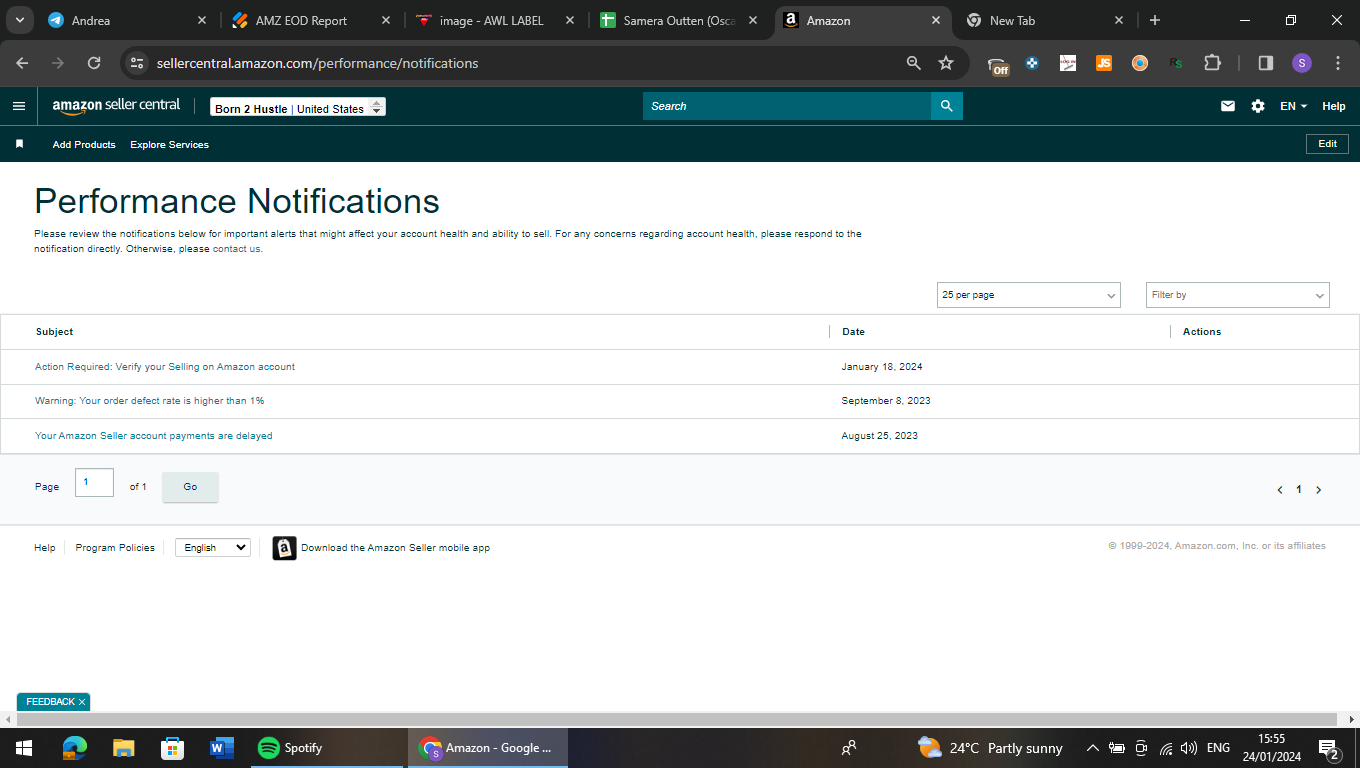Open the Seller Central settings gear
This screenshot has height=768, width=1360.
tap(1258, 106)
